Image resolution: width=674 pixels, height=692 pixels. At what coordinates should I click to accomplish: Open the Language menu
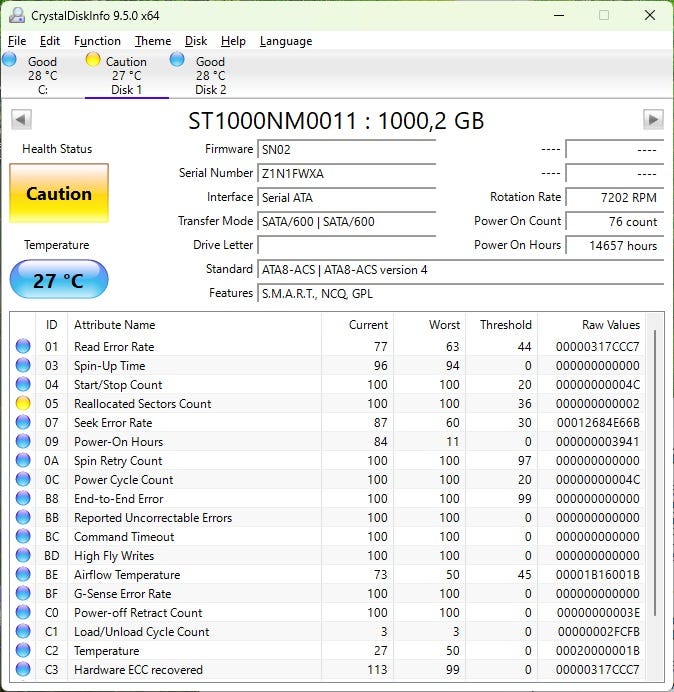[x=286, y=41]
